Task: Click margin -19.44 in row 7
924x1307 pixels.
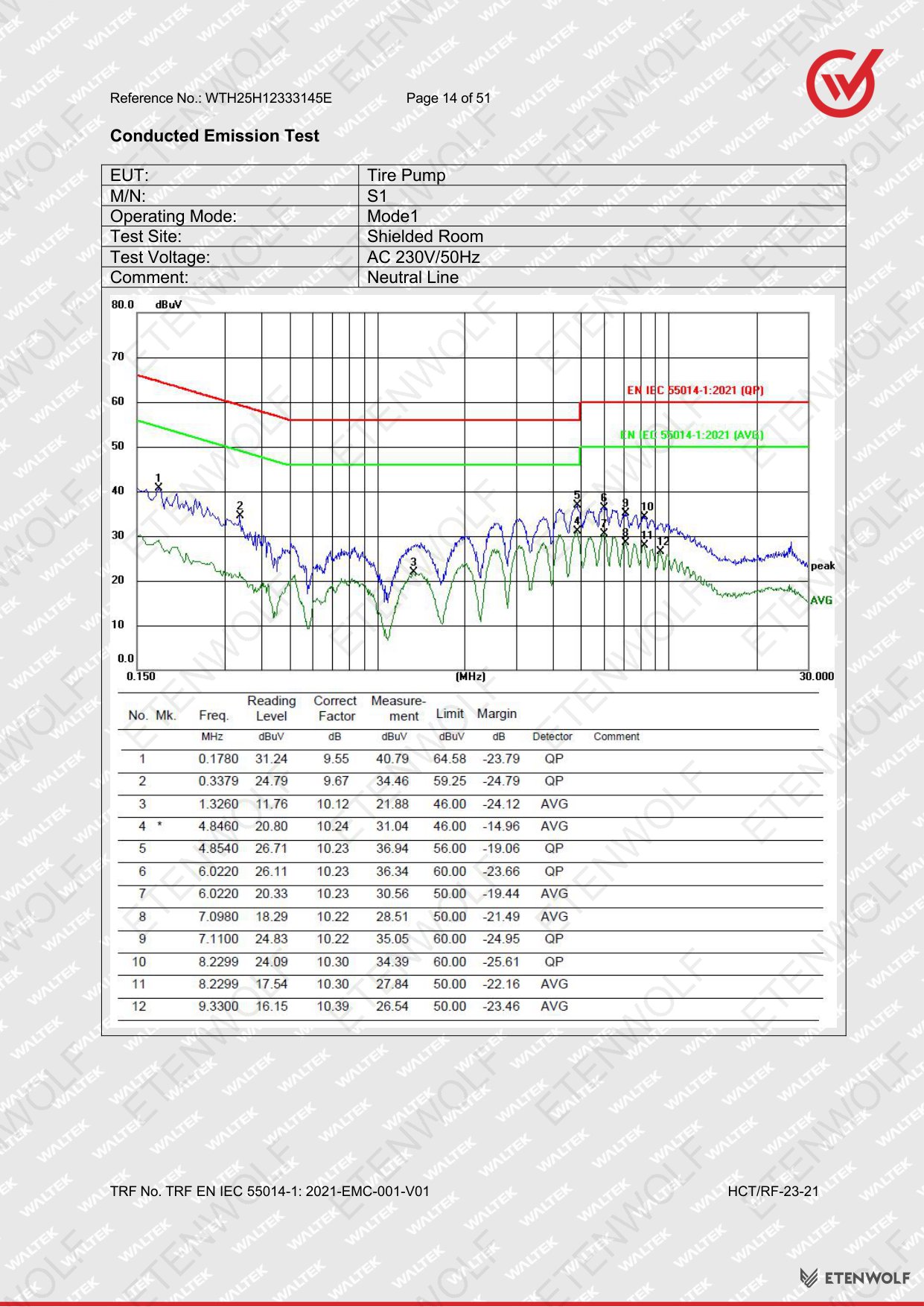Action: 501,894
